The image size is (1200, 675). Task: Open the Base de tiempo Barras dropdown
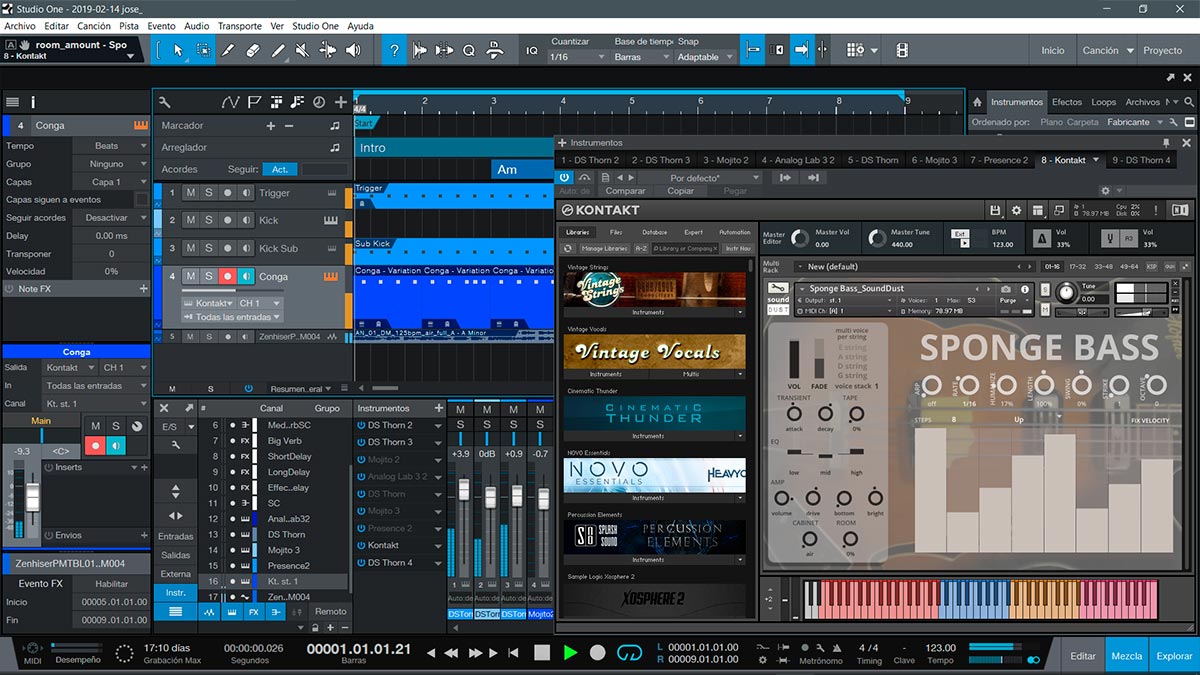[642, 57]
